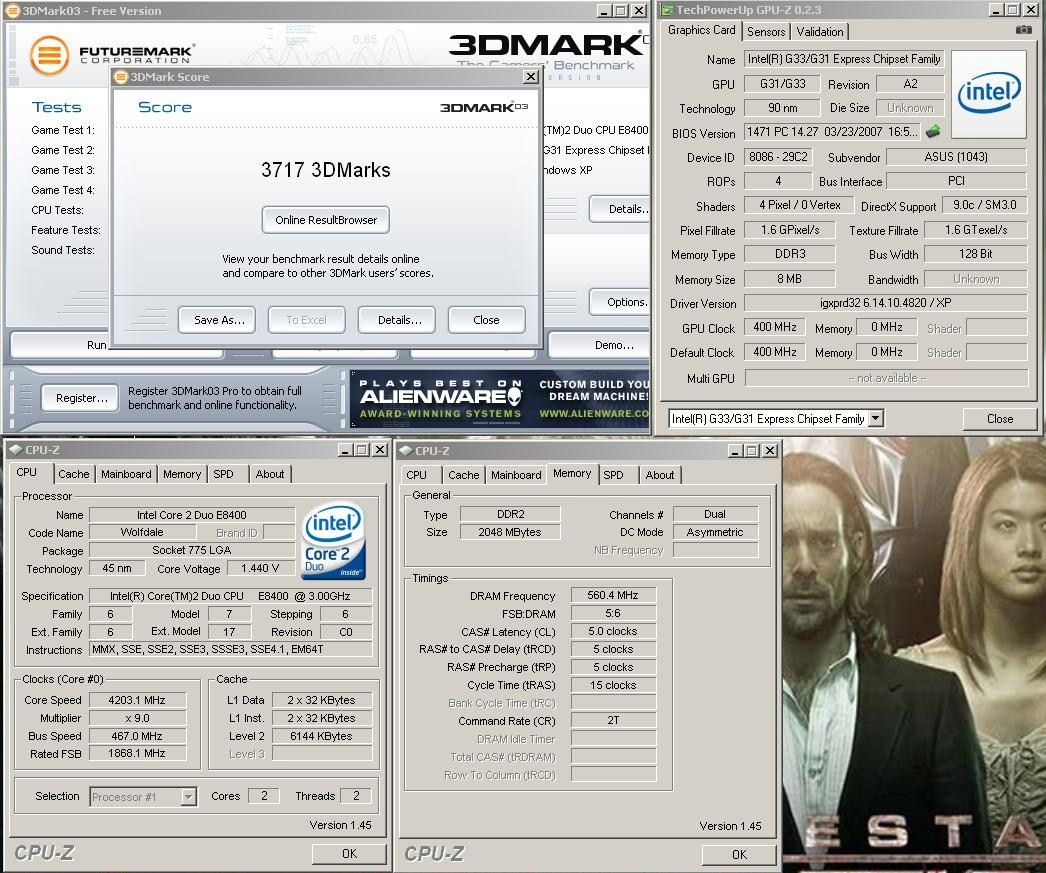Screen dimensions: 1046x873
Task: Click Save As in the 3DMark Score dialog
Action: [x=219, y=320]
